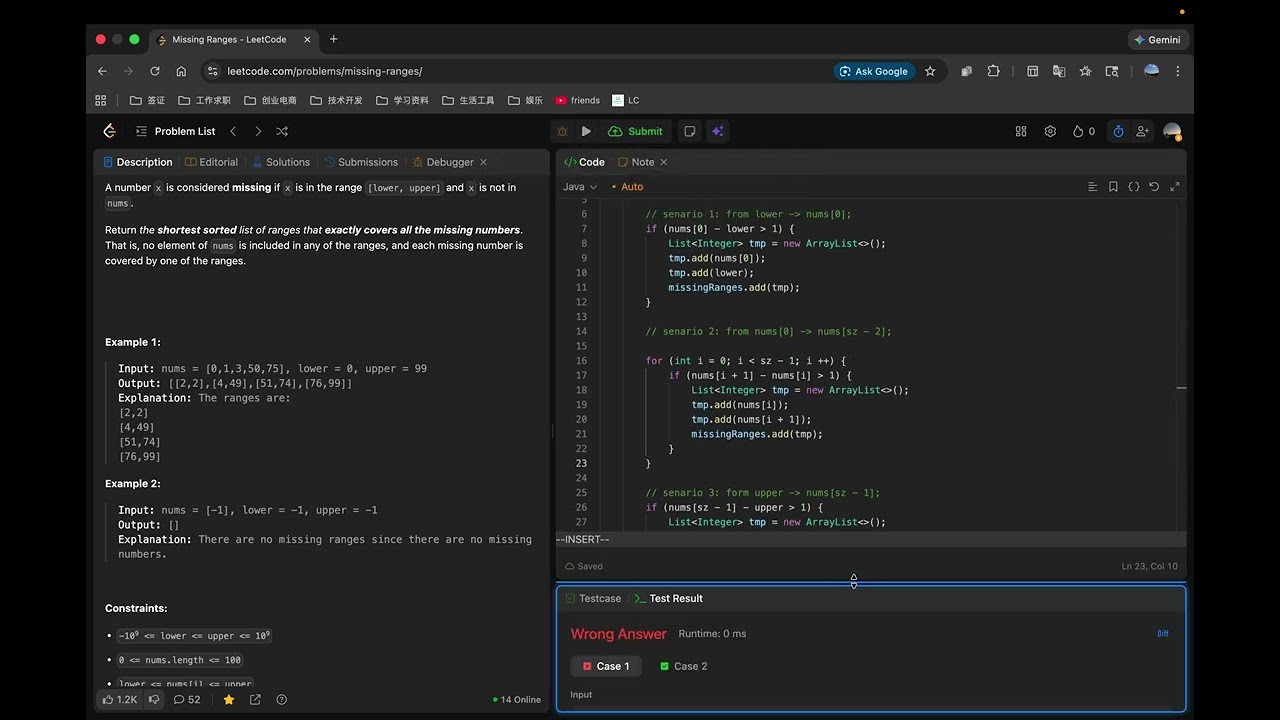Viewport: 1280px width, 720px height.
Task: Open the AI sparkle assistant icon
Action: pyautogui.click(x=717, y=131)
